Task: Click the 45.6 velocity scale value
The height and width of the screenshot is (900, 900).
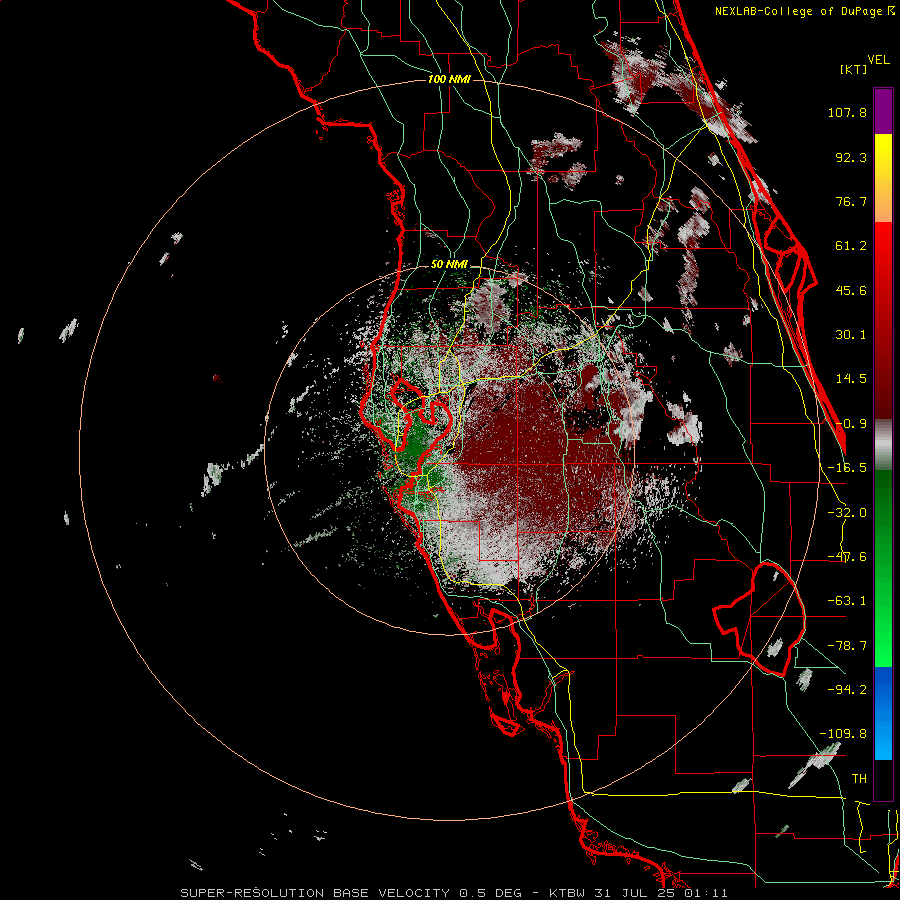Action: (x=851, y=290)
